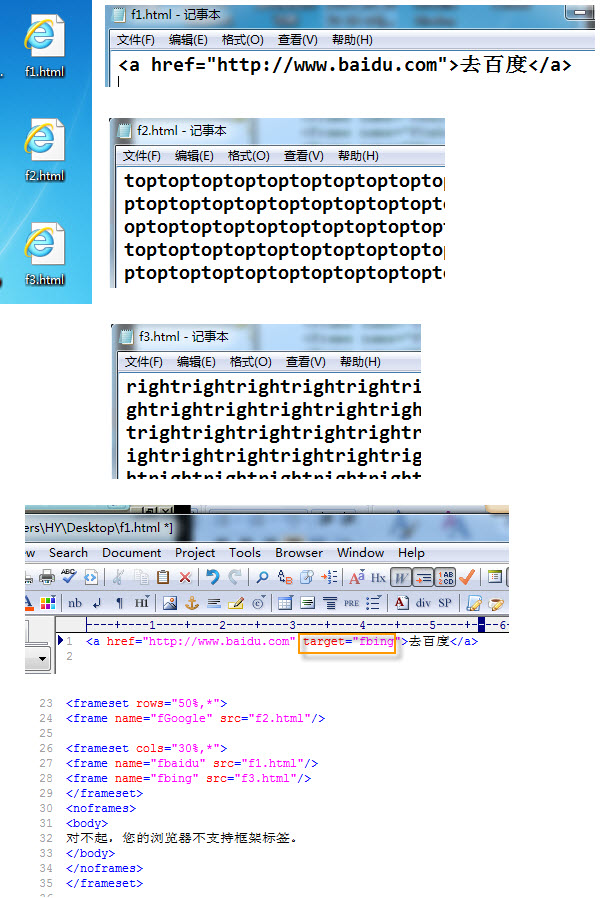Click the Redo arrow icon

tap(235, 577)
